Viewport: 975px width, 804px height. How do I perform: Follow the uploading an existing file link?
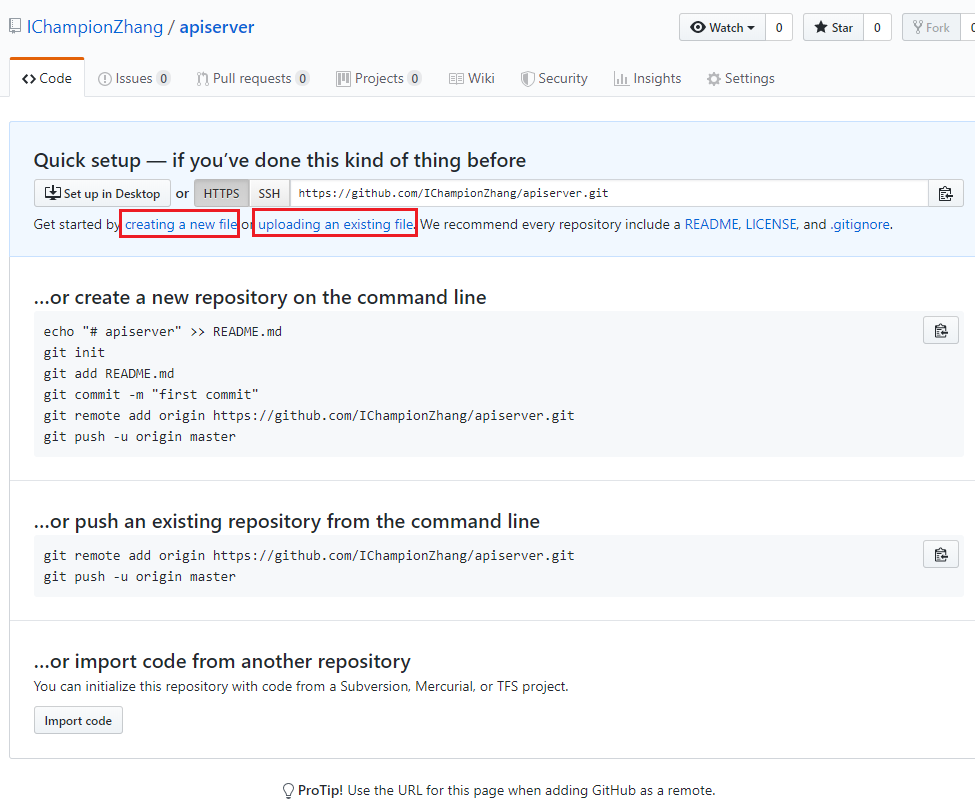pyautogui.click(x=336, y=224)
